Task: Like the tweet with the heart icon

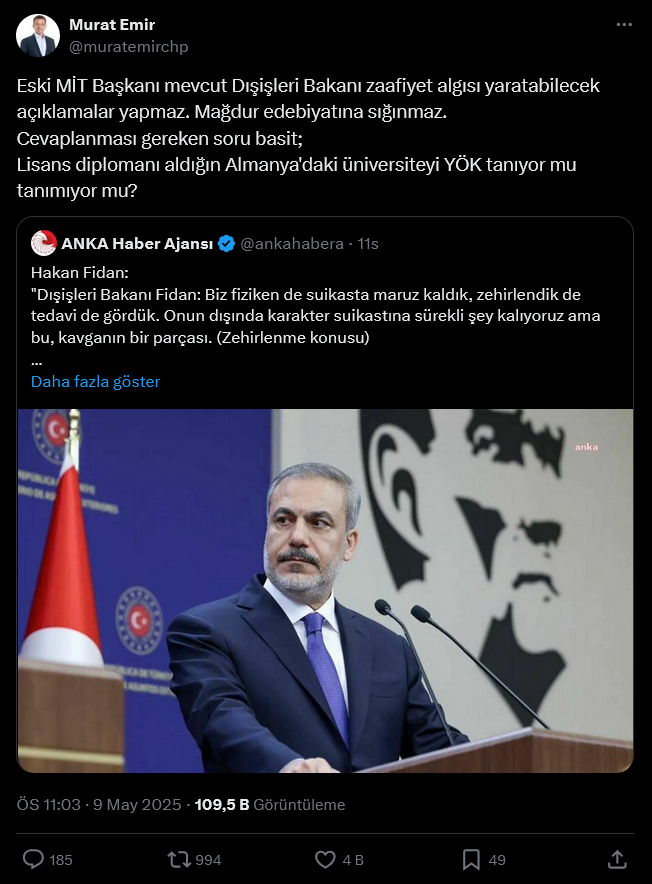Action: pyautogui.click(x=325, y=859)
